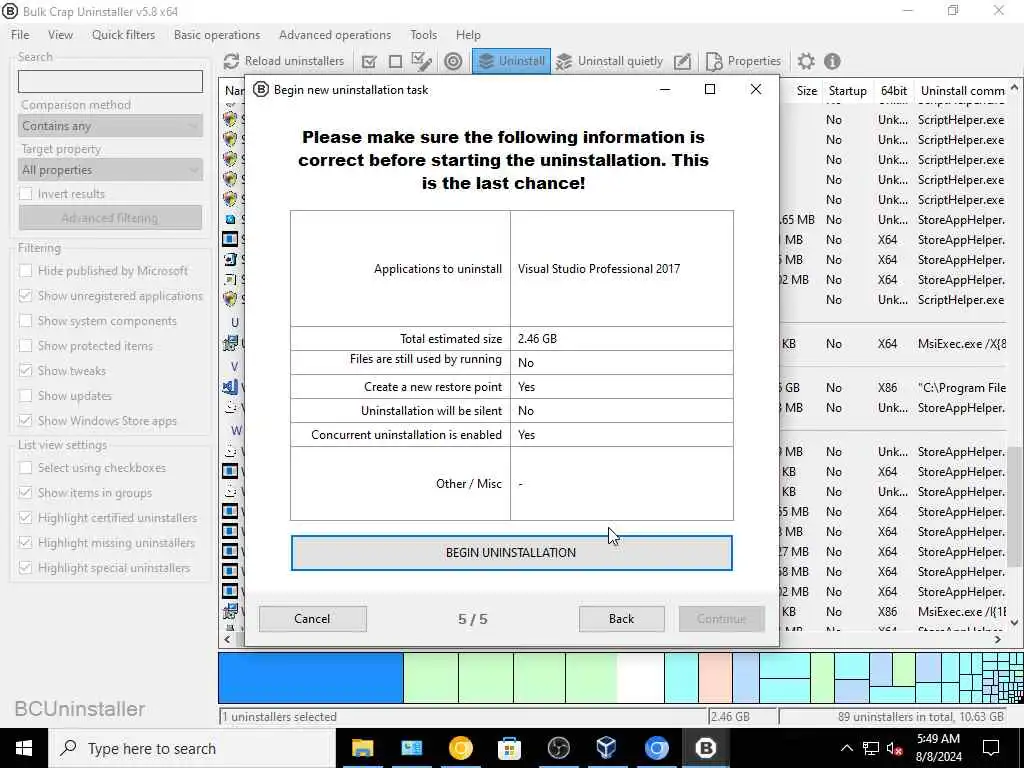
Task: Open the File menu
Action: pos(20,35)
